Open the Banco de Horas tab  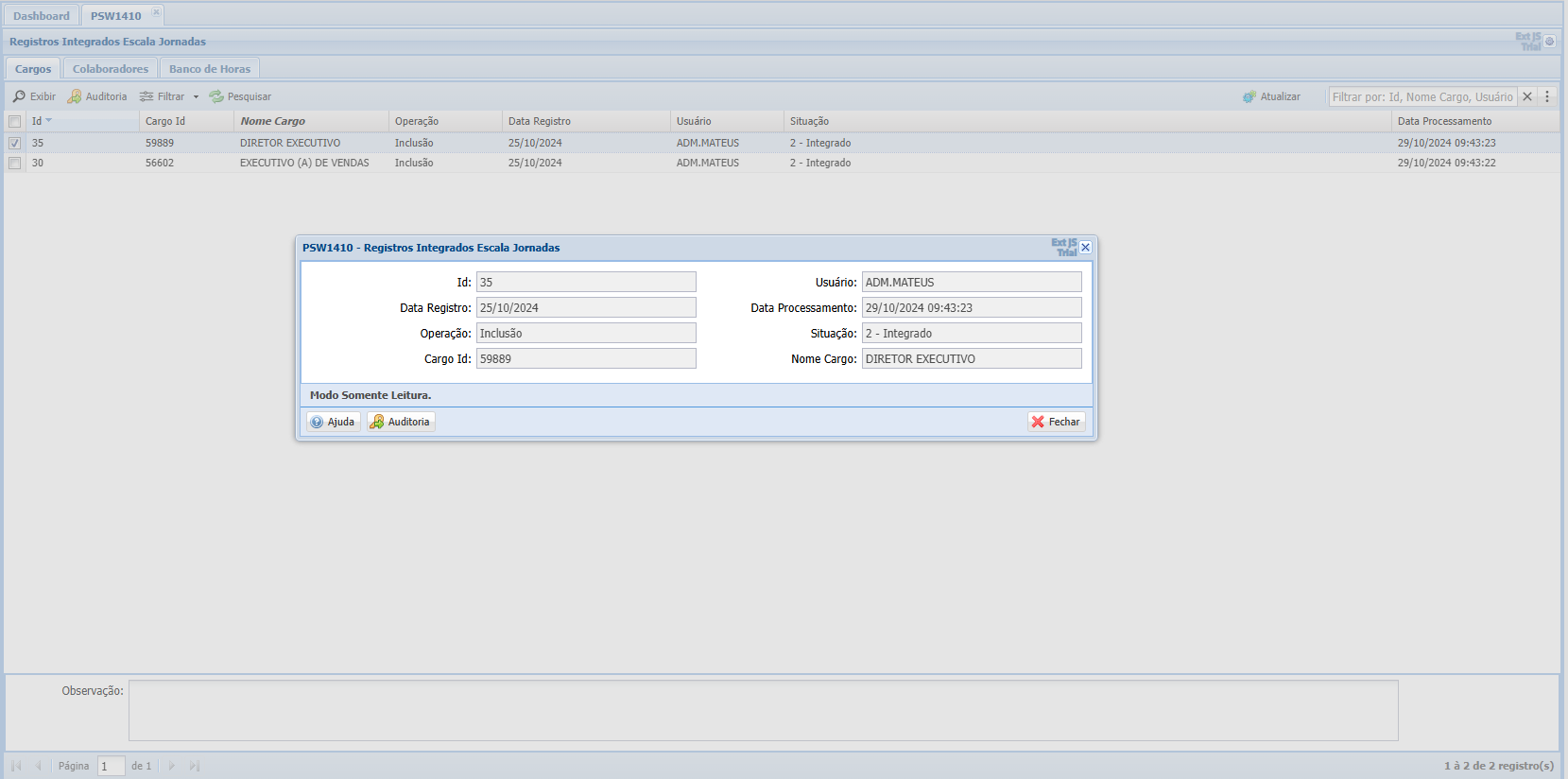[x=210, y=69]
